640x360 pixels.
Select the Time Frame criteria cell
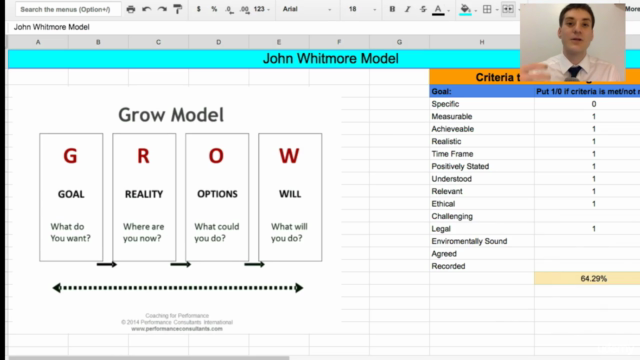[482, 154]
